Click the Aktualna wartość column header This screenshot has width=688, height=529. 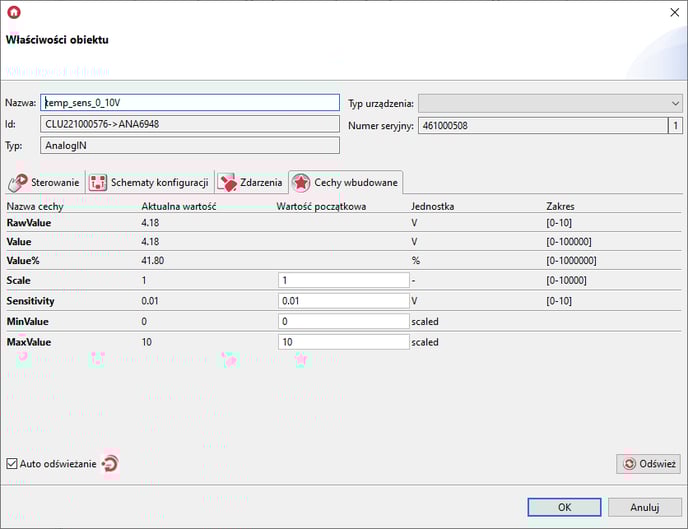[x=179, y=206]
